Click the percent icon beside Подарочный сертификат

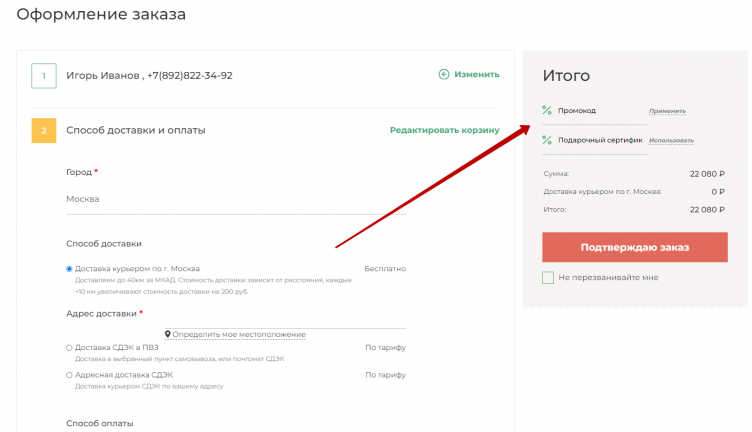tap(547, 140)
